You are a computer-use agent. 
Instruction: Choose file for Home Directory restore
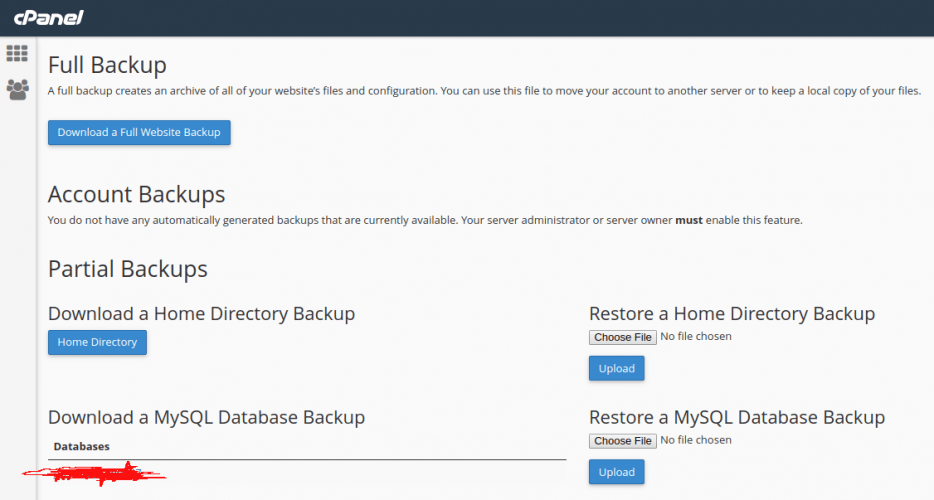(622, 337)
